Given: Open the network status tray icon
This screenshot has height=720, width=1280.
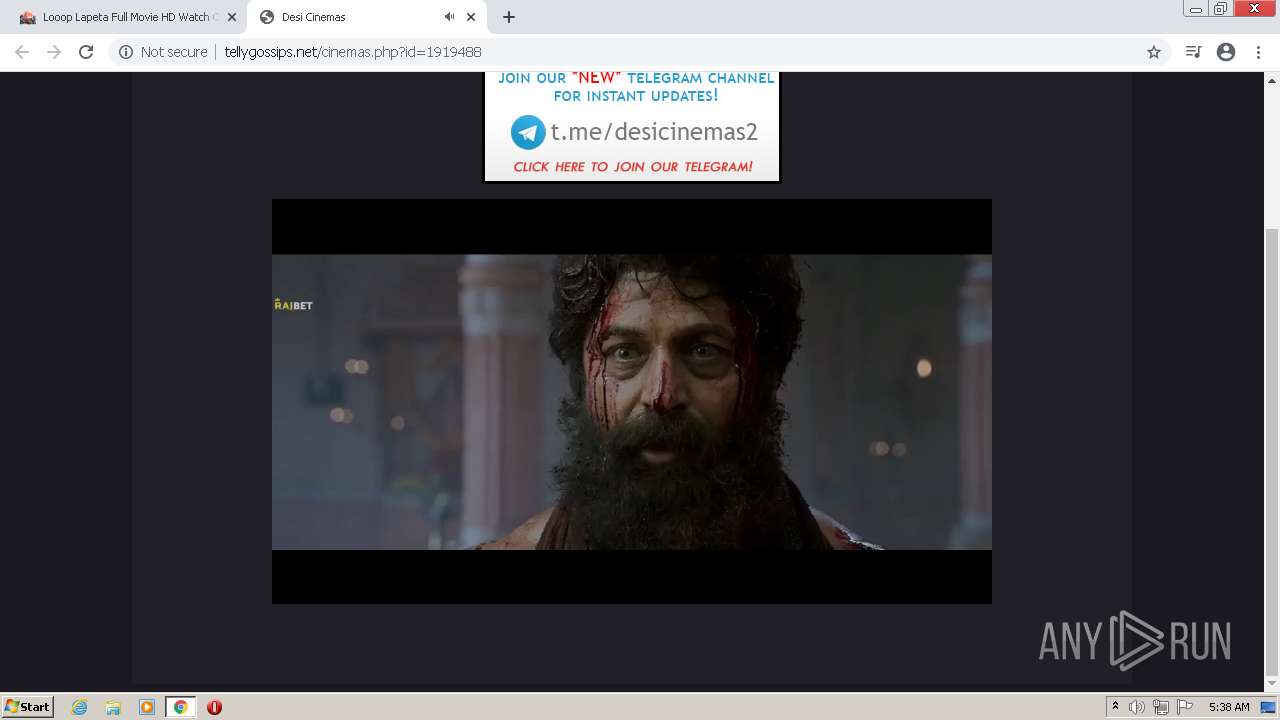Looking at the screenshot, I should click(x=1161, y=707).
